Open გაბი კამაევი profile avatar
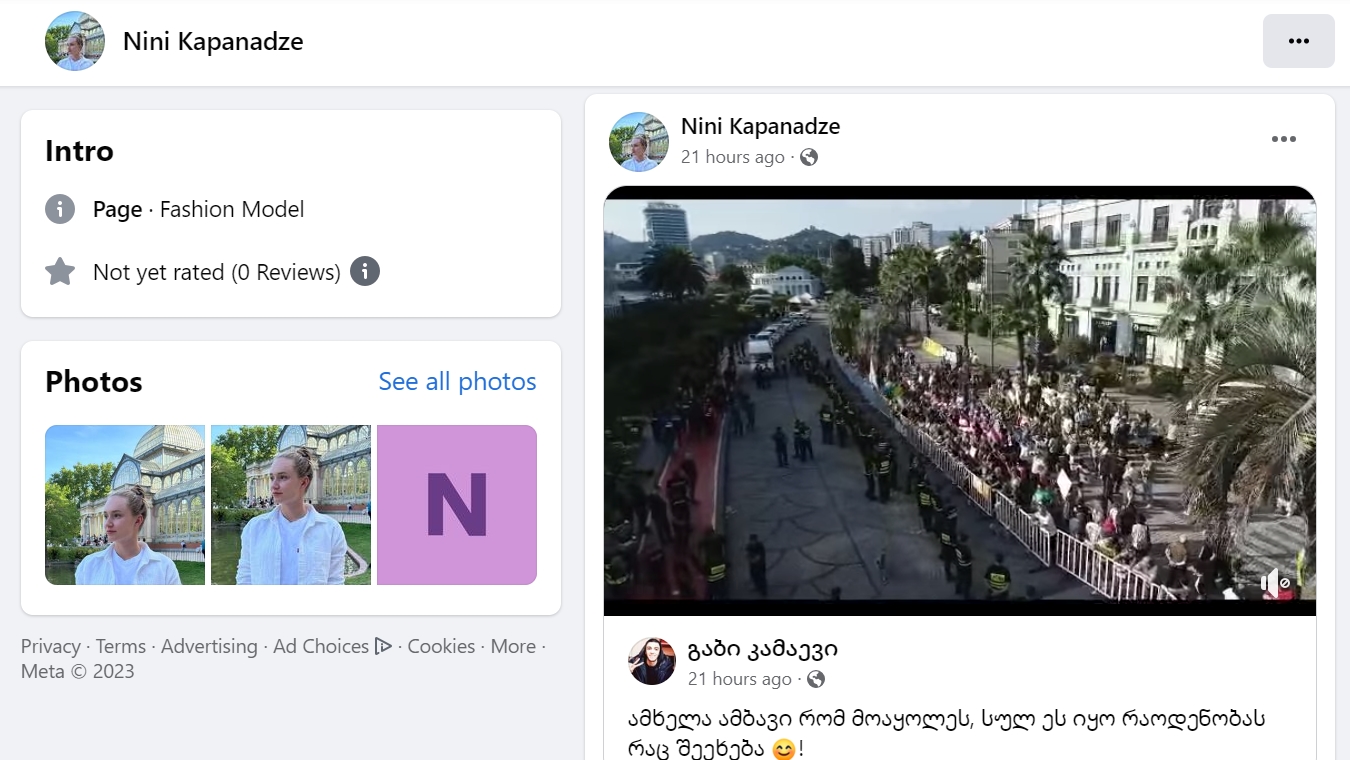The width and height of the screenshot is (1350, 760). tap(652, 661)
